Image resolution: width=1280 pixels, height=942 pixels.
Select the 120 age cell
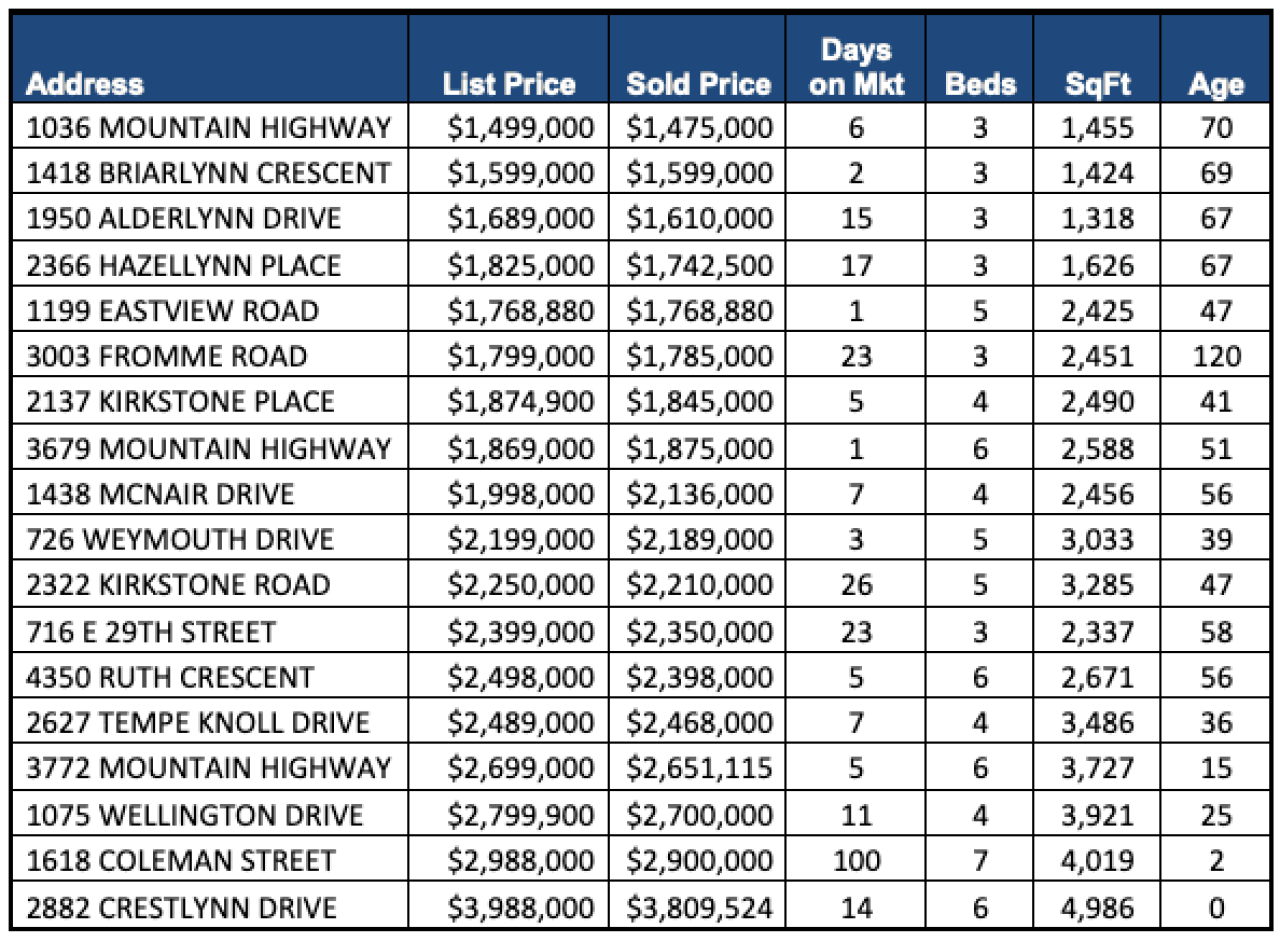1216,356
